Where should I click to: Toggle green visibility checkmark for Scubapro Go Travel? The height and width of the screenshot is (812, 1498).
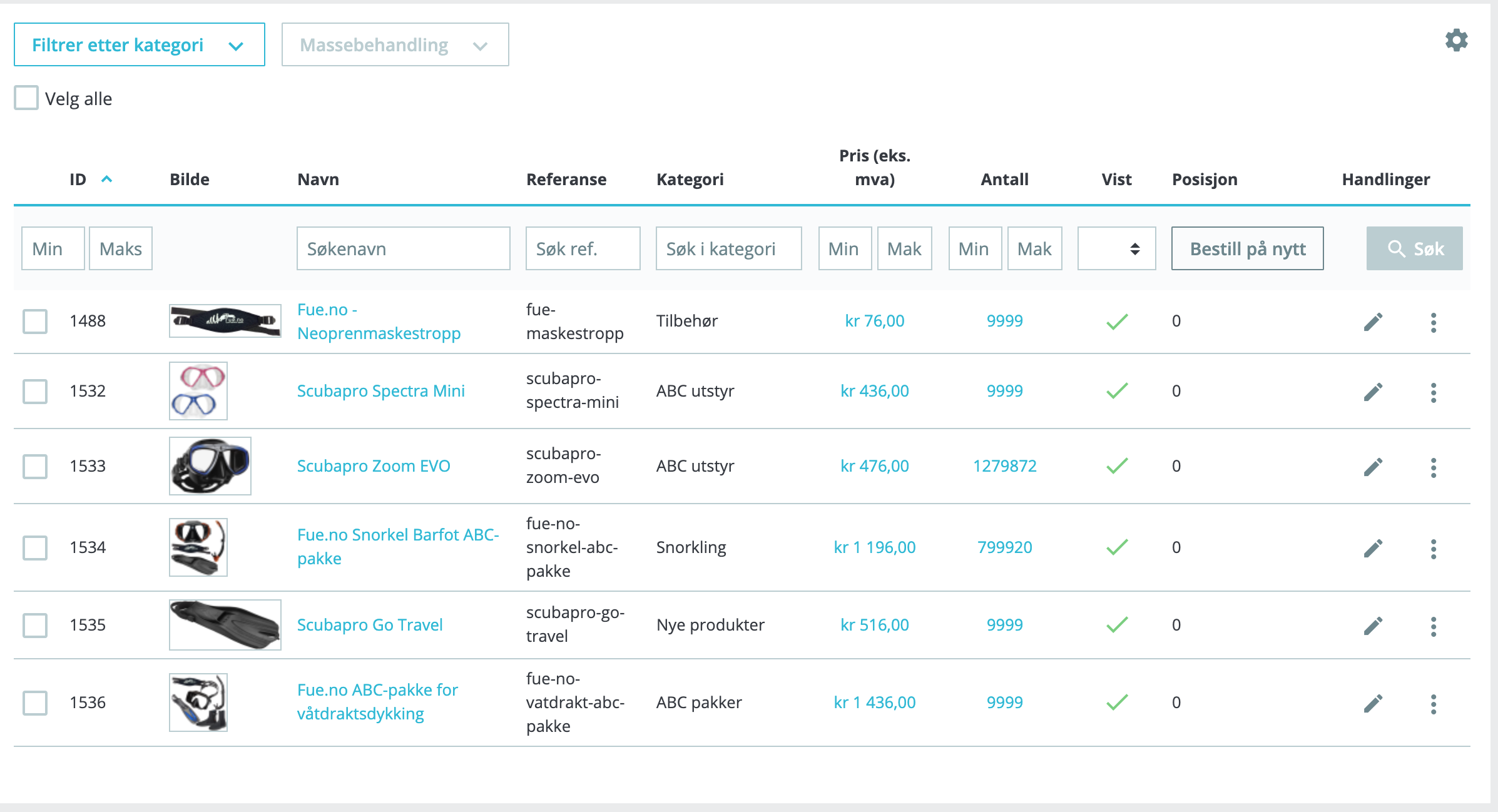(x=1117, y=625)
